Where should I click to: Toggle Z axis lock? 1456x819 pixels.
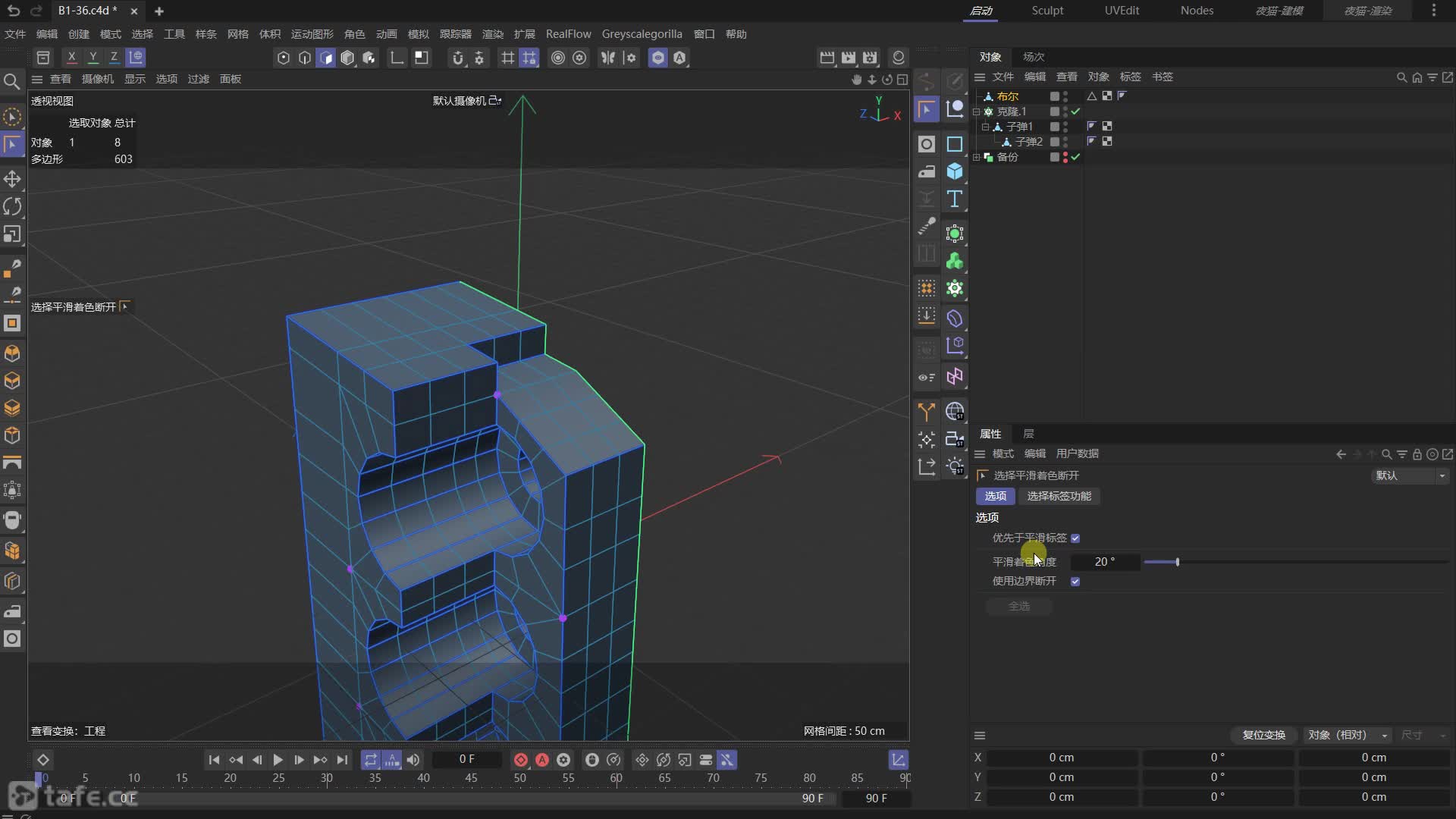tap(114, 58)
